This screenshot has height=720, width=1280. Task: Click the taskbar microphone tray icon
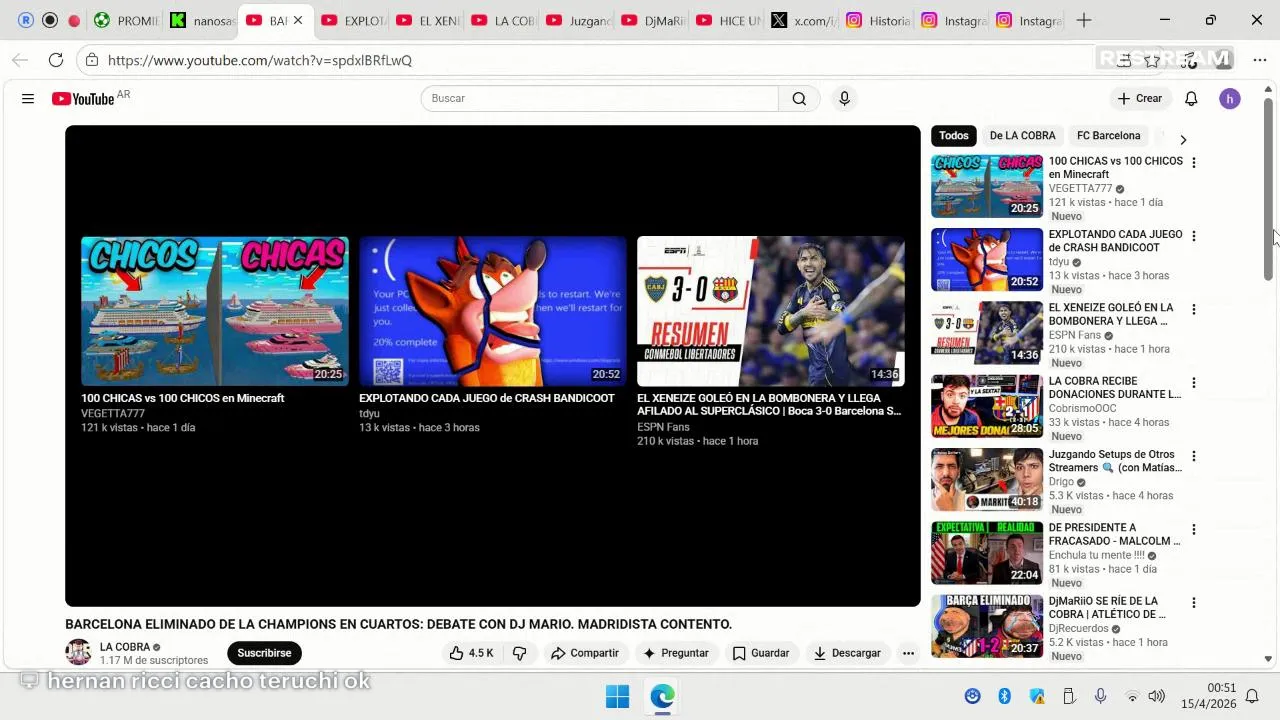tap(1100, 696)
